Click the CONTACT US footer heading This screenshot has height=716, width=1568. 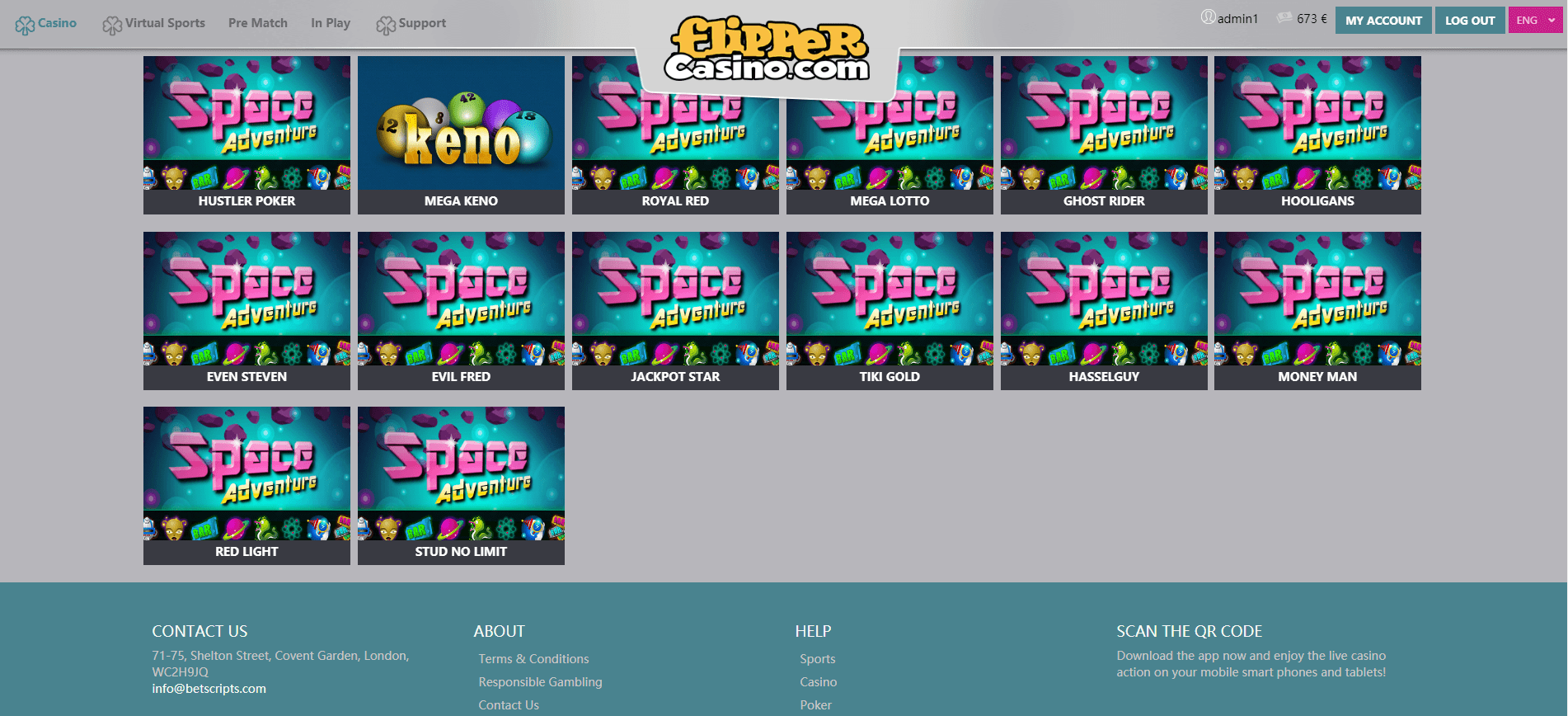[x=200, y=631]
